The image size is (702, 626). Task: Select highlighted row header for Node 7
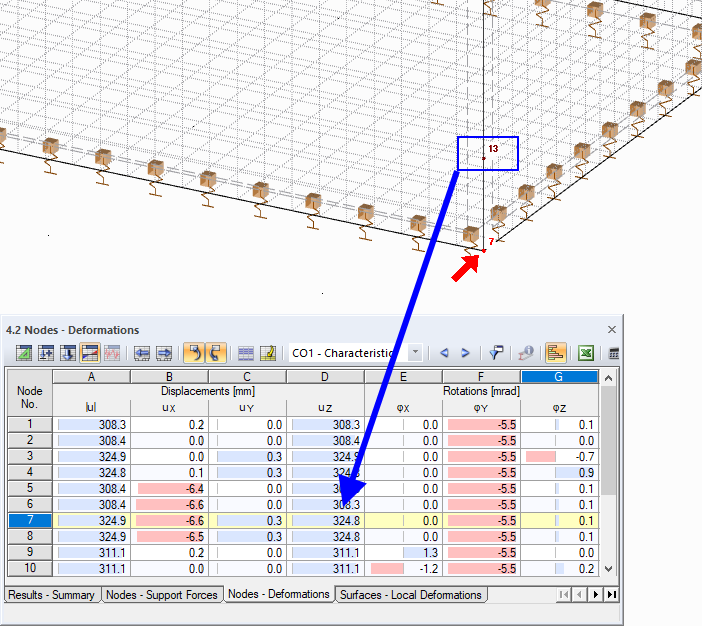pyautogui.click(x=30, y=520)
